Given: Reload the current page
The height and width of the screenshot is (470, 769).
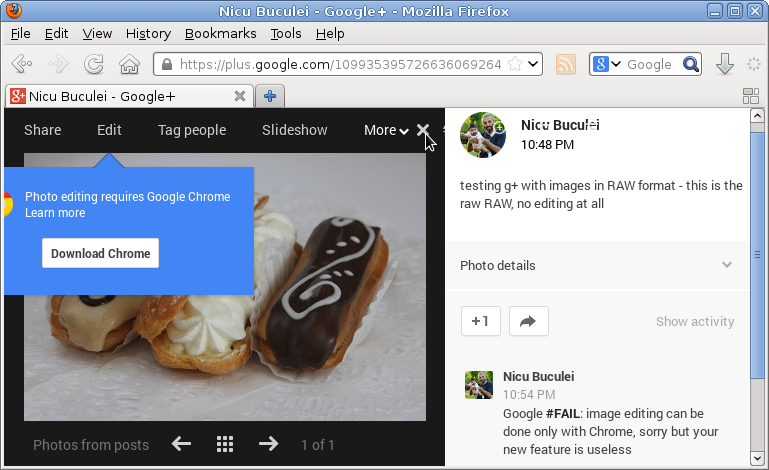Looking at the screenshot, I should pos(94,64).
